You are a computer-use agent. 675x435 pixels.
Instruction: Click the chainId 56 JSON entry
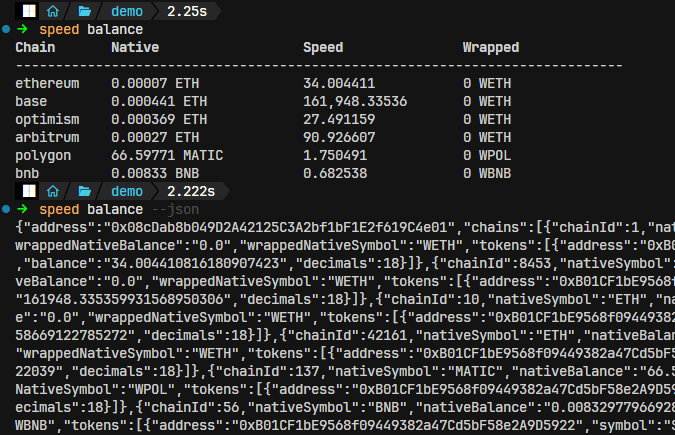pyautogui.click(x=191, y=407)
